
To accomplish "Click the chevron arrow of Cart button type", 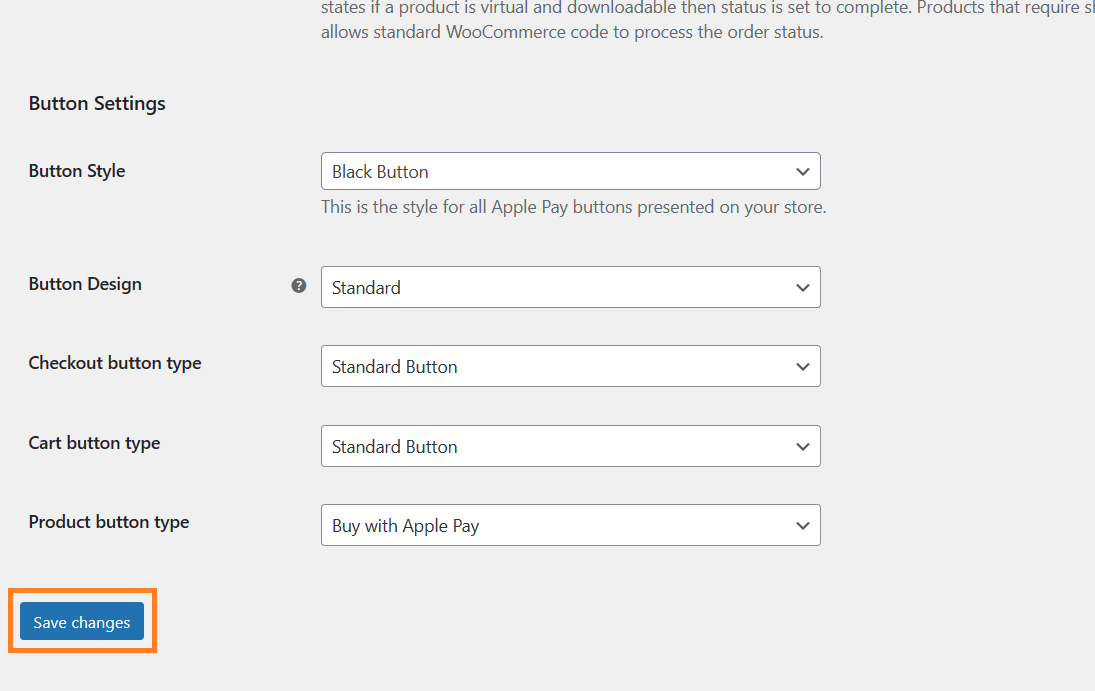I will [x=802, y=446].
